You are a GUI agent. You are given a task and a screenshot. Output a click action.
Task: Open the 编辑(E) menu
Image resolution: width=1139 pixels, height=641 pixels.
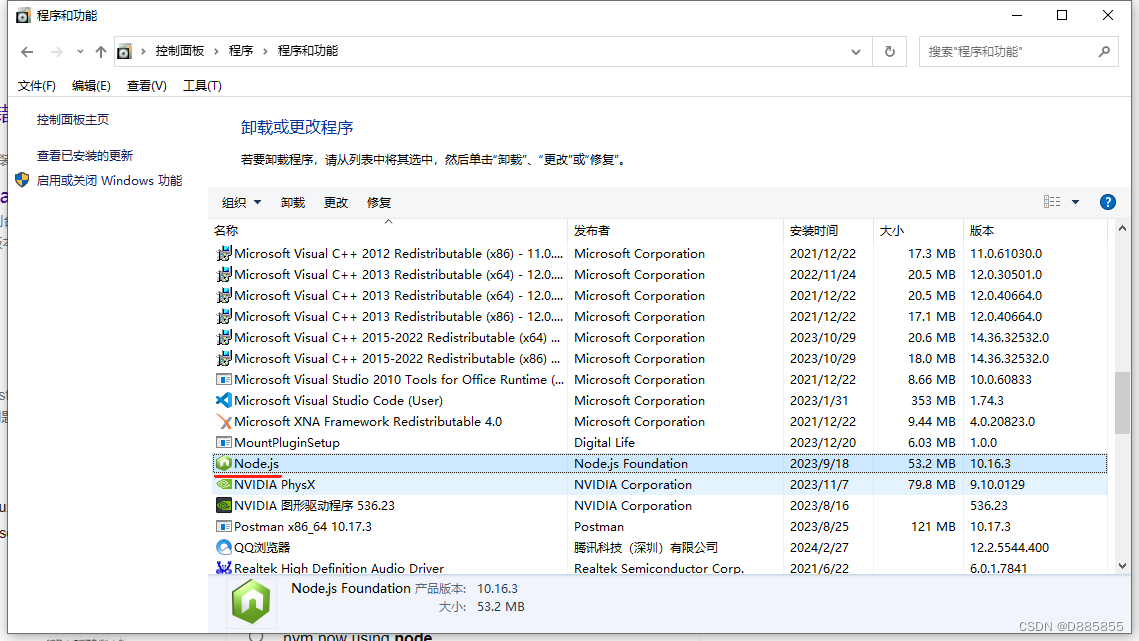click(91, 86)
